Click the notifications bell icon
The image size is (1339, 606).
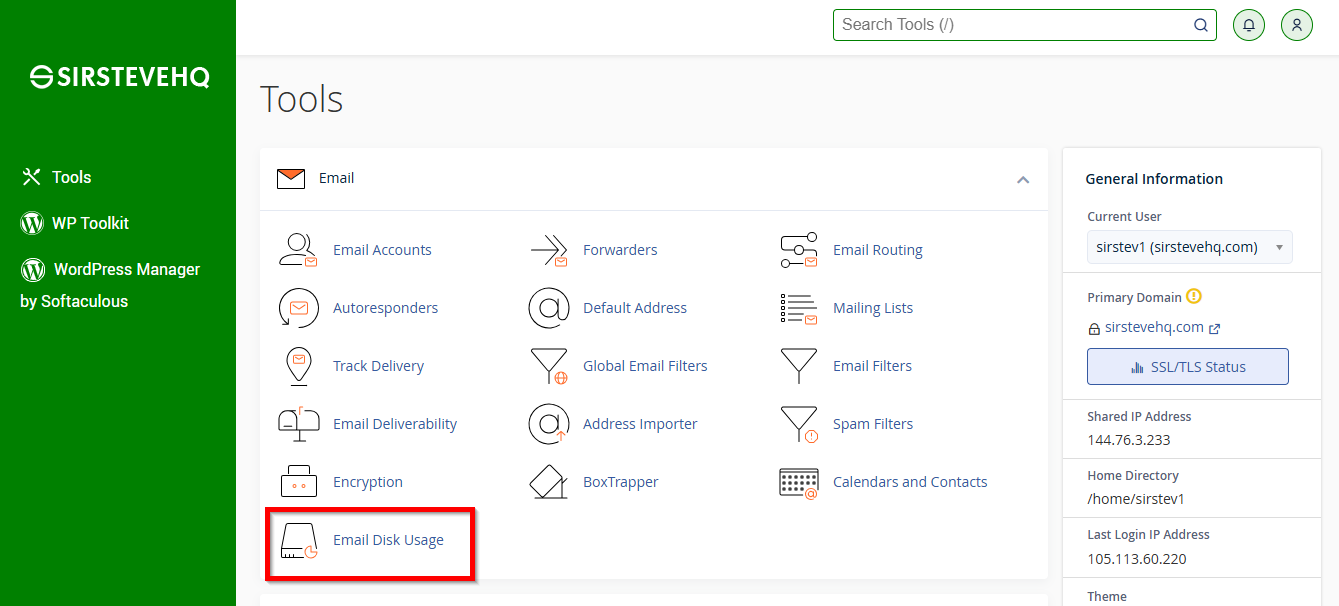click(1249, 25)
